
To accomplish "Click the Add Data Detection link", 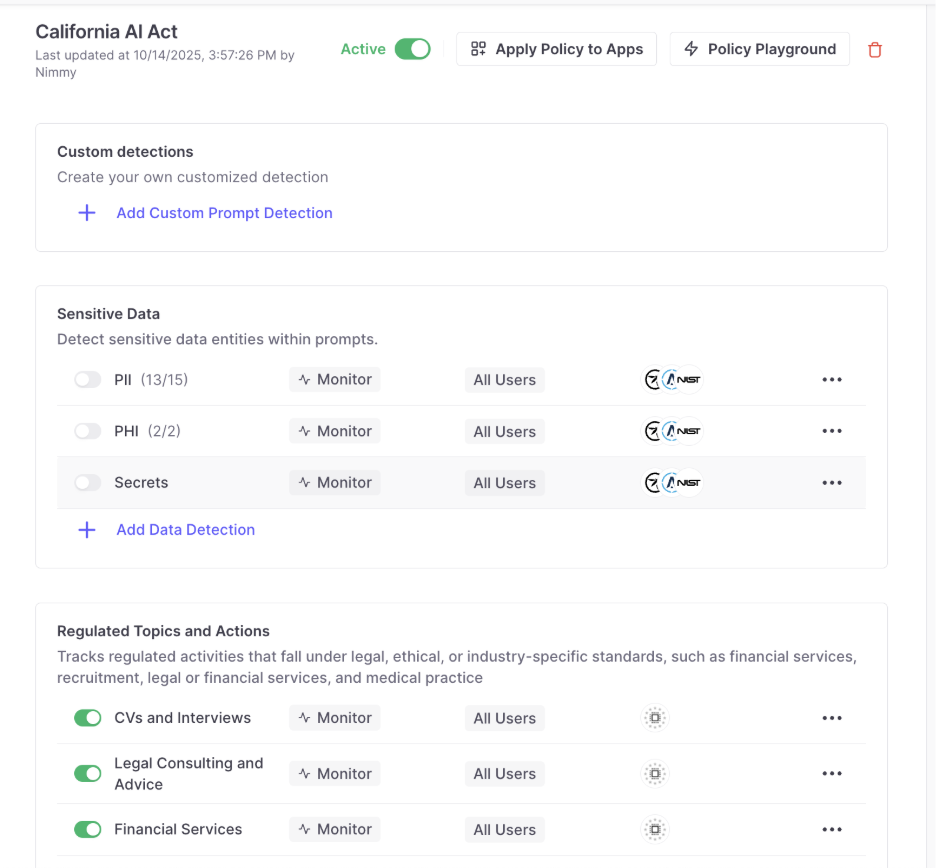I will [x=185, y=530].
